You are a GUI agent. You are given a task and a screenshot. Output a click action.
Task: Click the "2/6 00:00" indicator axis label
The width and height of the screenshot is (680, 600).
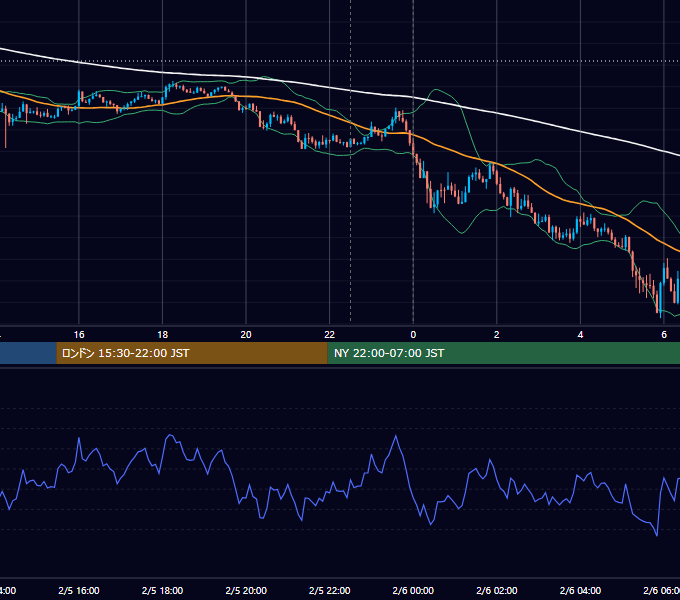pos(413,590)
